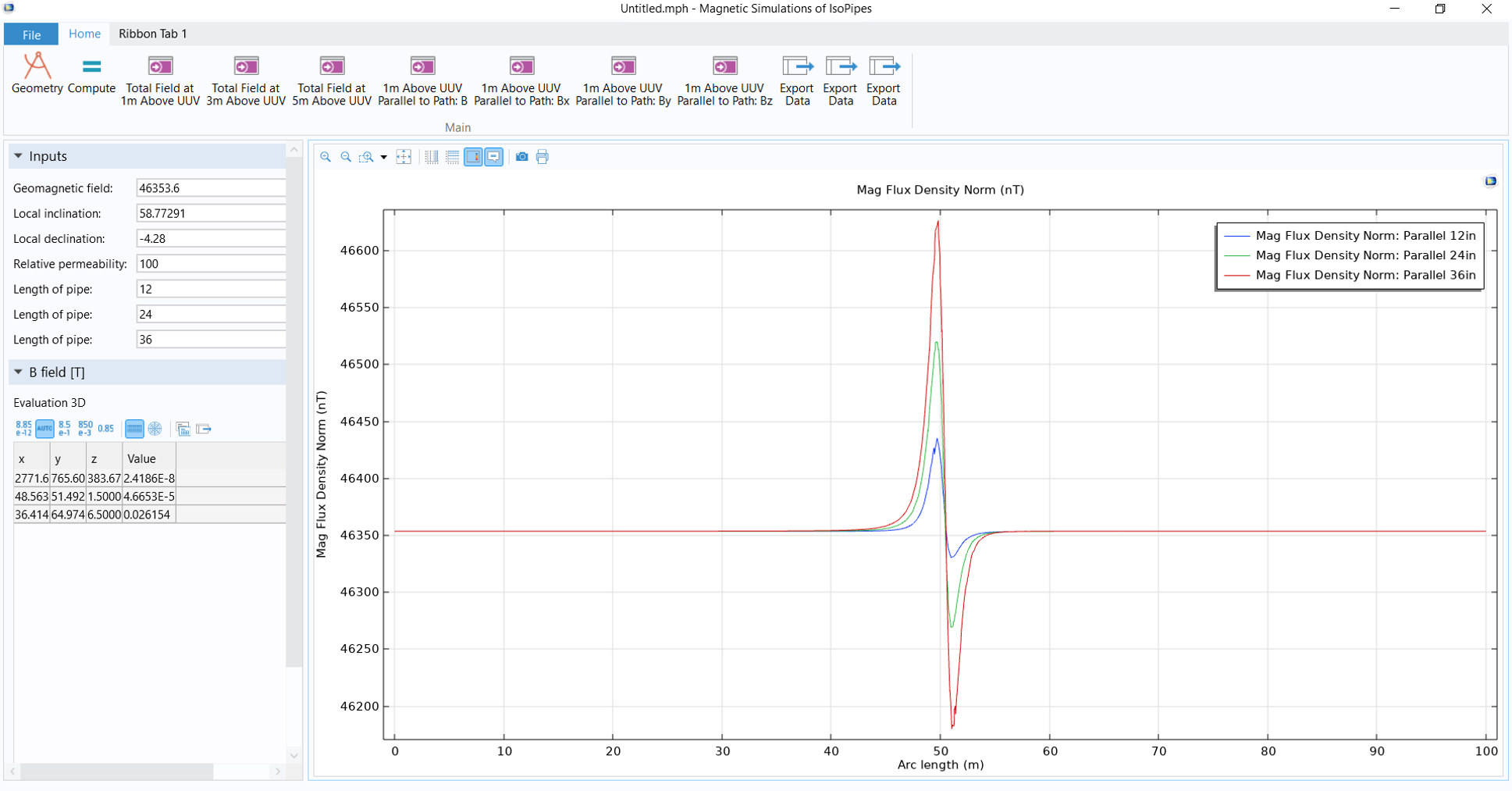Take a plot snapshot with camera icon
Screen dimensions: 1512x791
521,157
